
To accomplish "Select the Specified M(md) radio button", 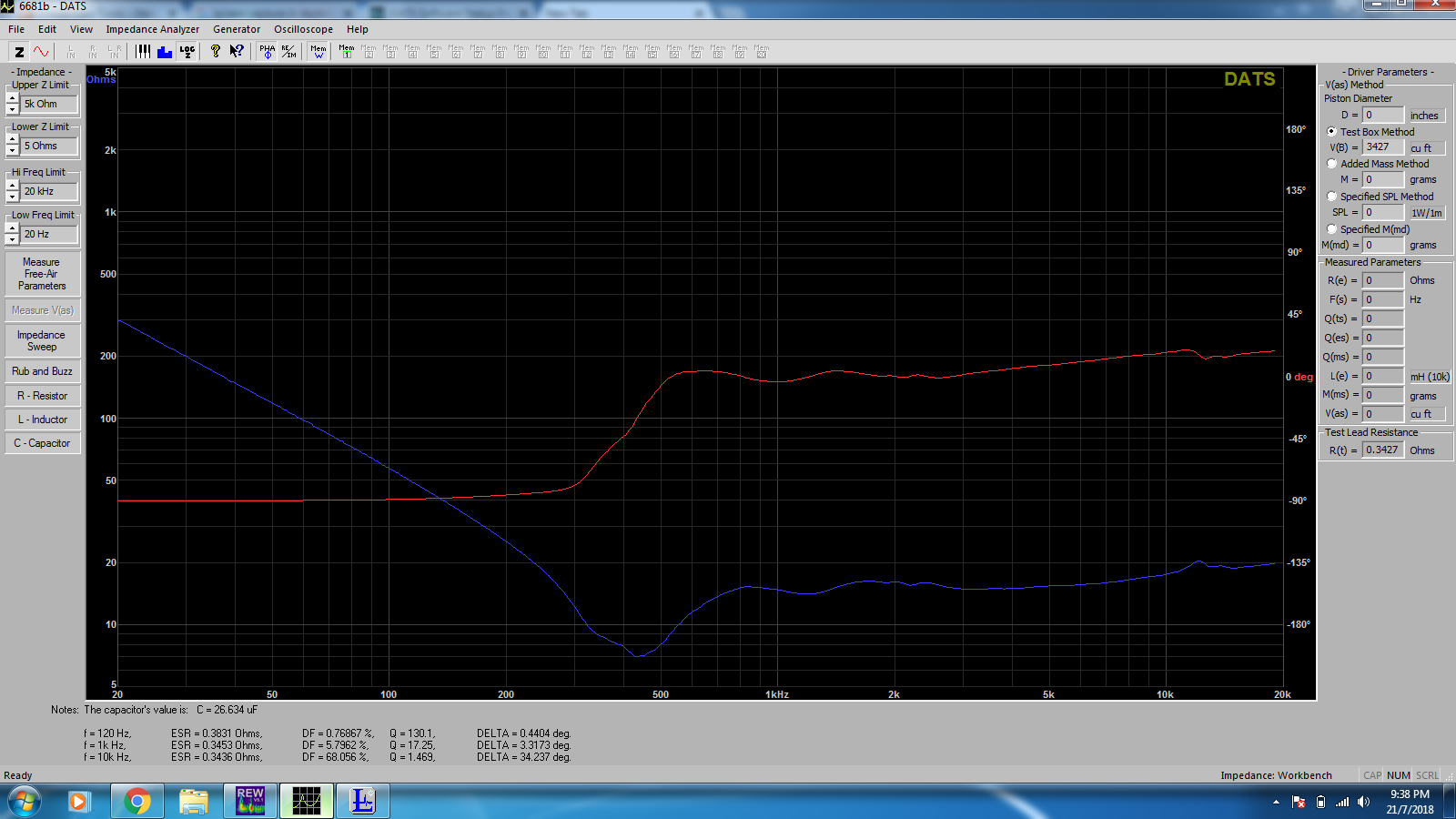I will 1332,229.
